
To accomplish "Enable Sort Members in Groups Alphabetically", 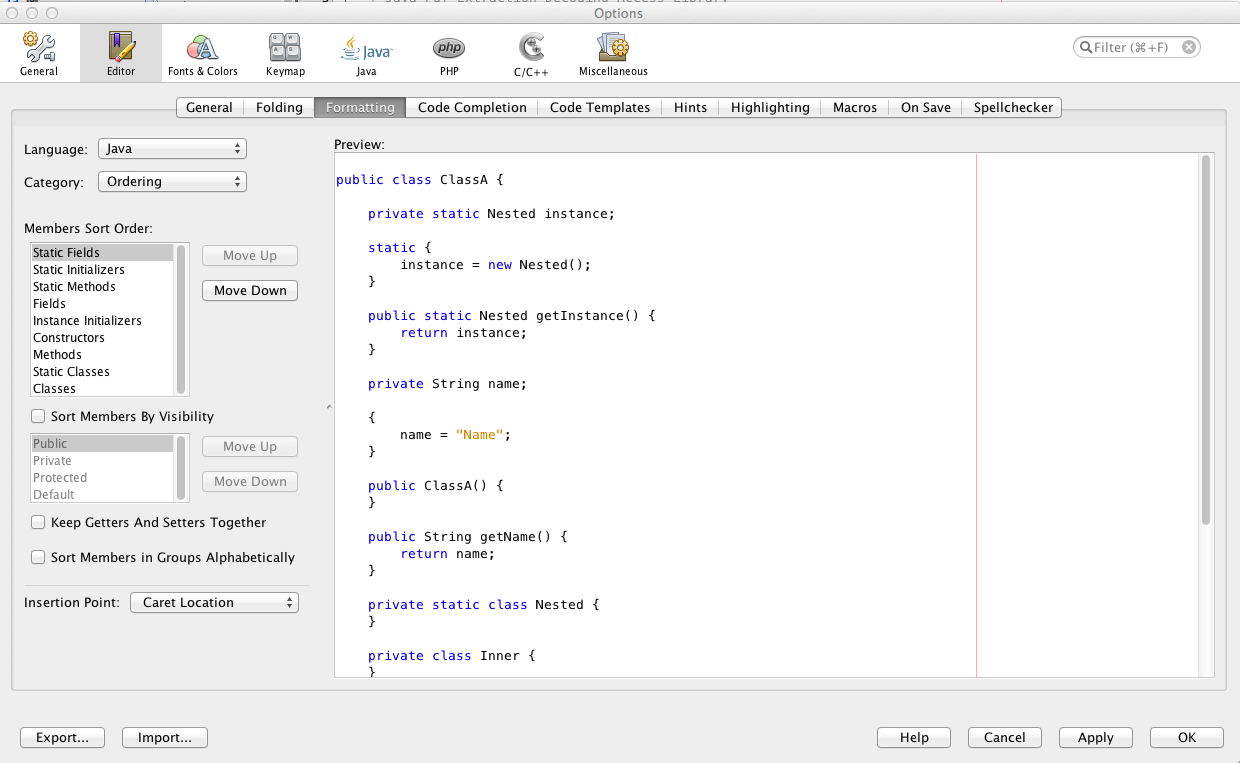I will click(x=38, y=557).
